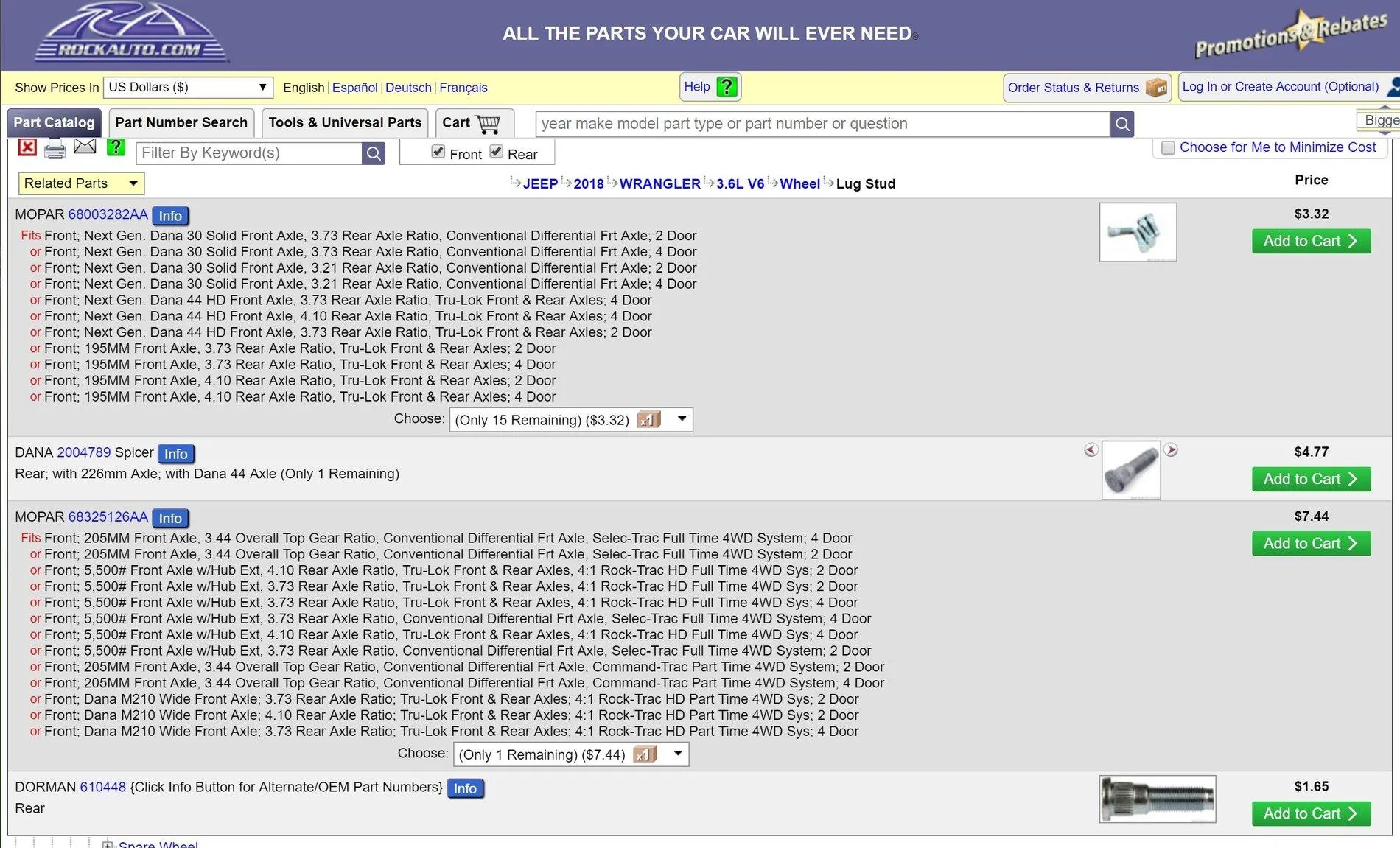Image resolution: width=1400 pixels, height=848 pixels.
Task: Switch language to Français
Action: point(463,88)
